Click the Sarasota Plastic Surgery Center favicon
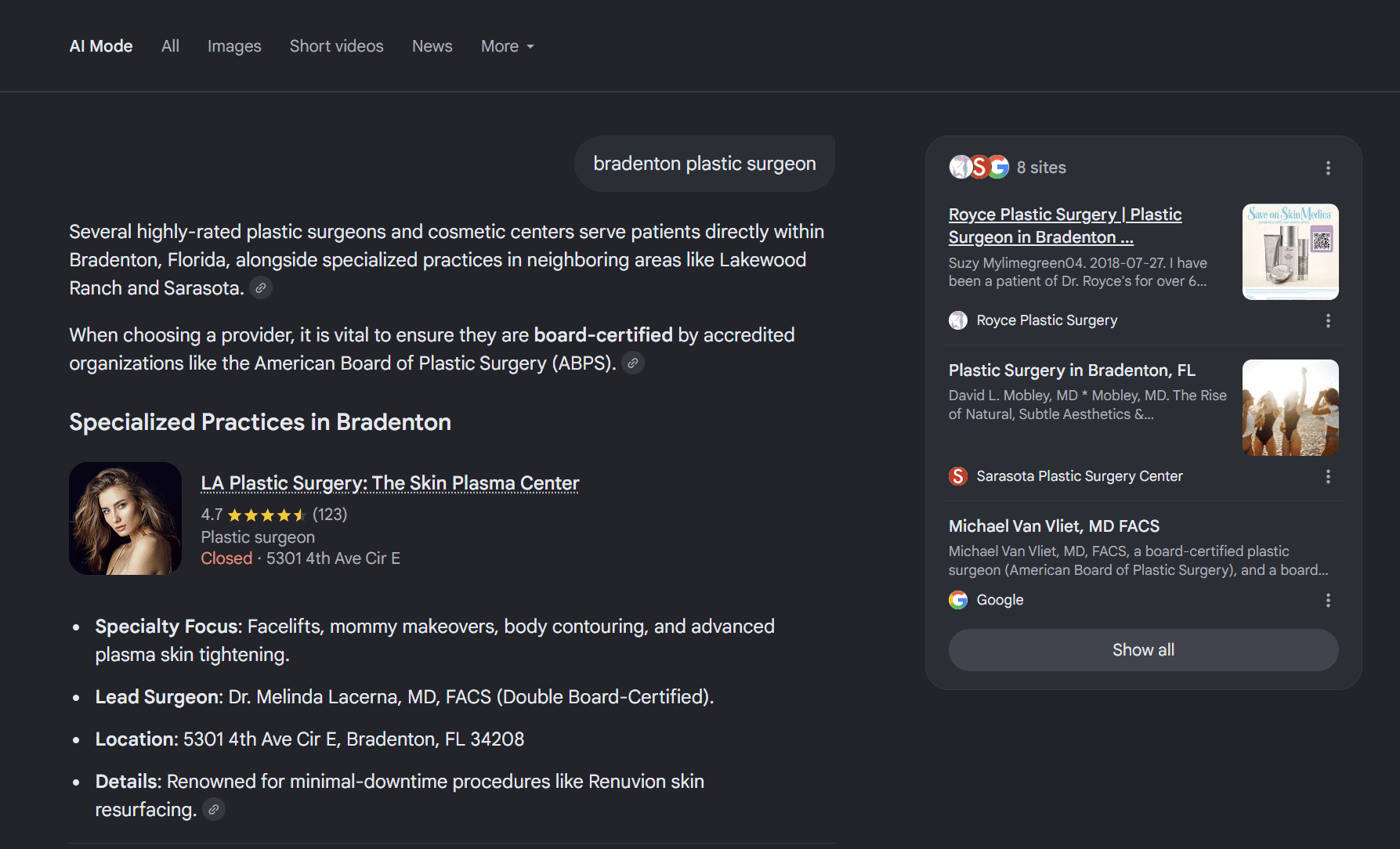This screenshot has height=849, width=1400. (x=958, y=476)
